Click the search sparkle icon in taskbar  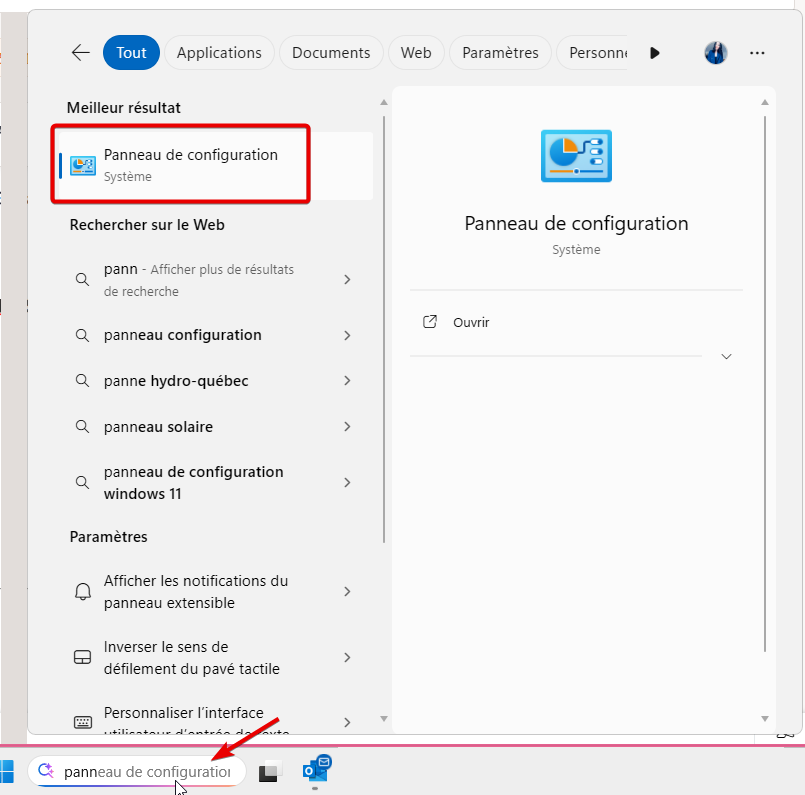[x=46, y=770]
